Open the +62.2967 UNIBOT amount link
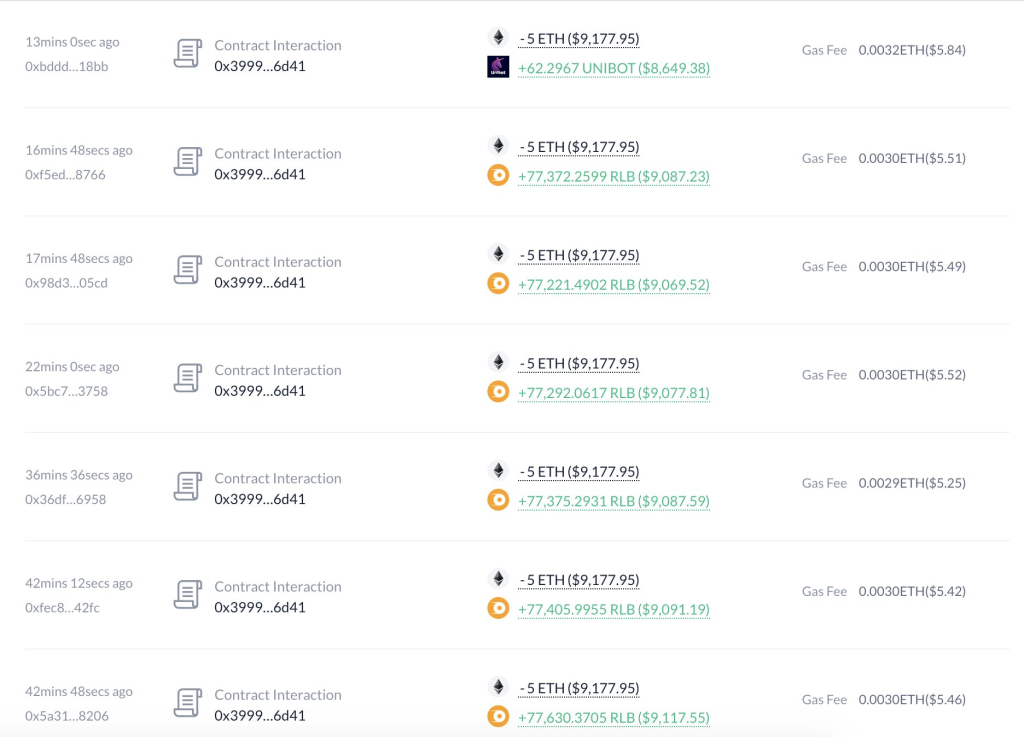1024x737 pixels. pyautogui.click(x=614, y=68)
